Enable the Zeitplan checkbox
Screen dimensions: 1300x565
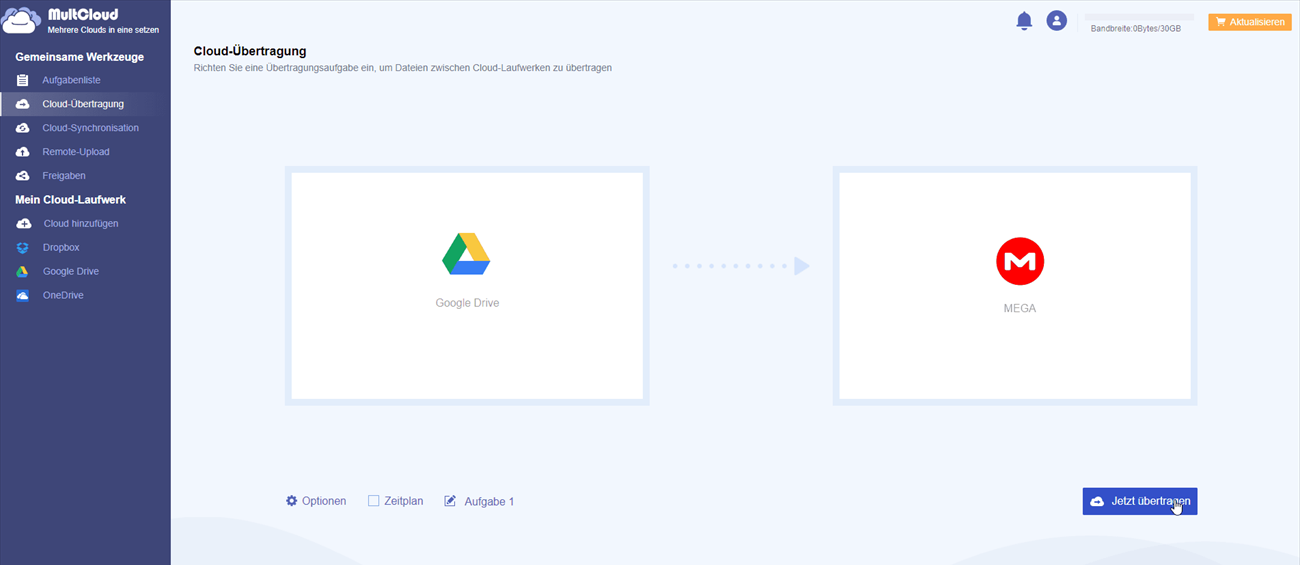click(x=374, y=501)
